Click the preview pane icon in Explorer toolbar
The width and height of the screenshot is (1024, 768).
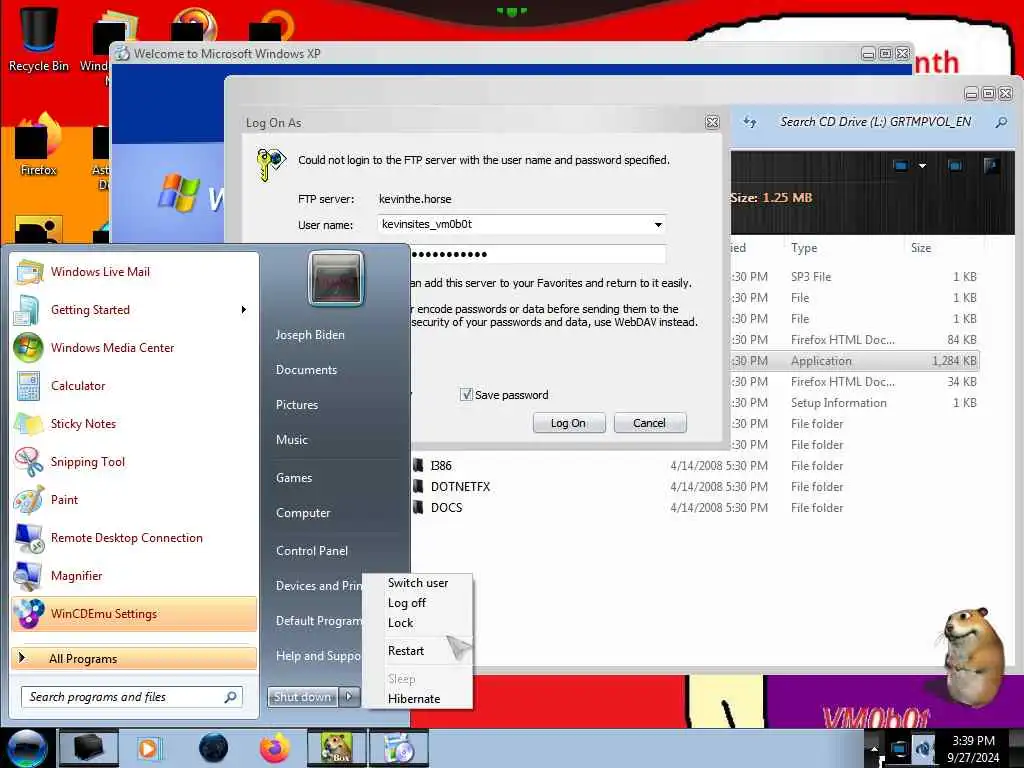955,166
